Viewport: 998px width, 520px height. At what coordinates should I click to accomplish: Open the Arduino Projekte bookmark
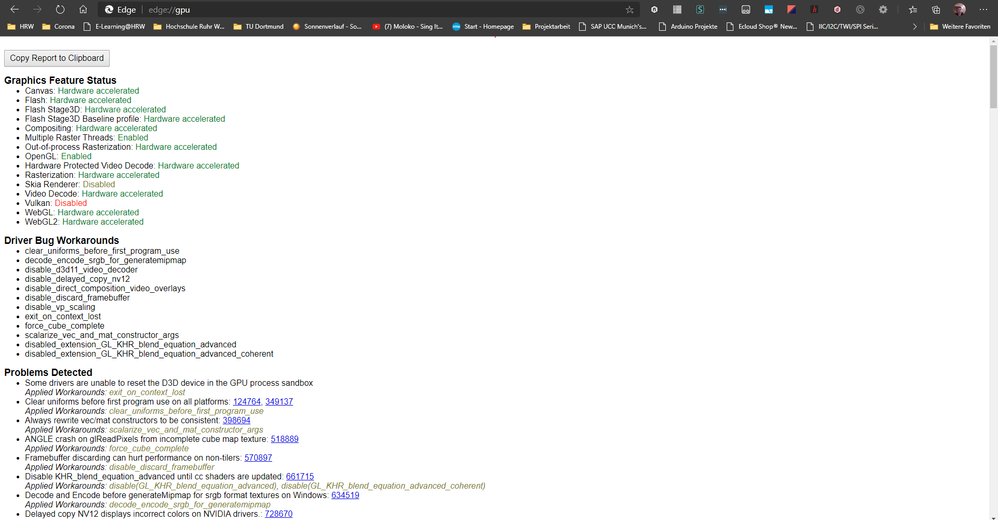[x=687, y=27]
